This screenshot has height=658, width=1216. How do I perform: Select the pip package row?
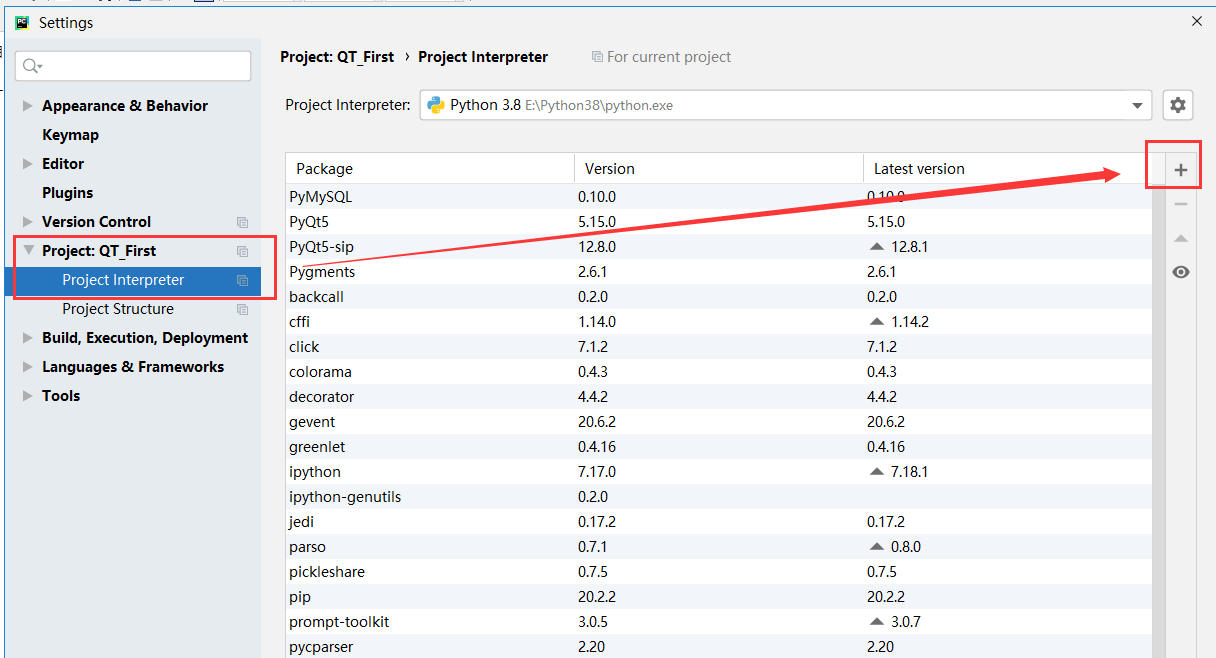click(x=718, y=597)
